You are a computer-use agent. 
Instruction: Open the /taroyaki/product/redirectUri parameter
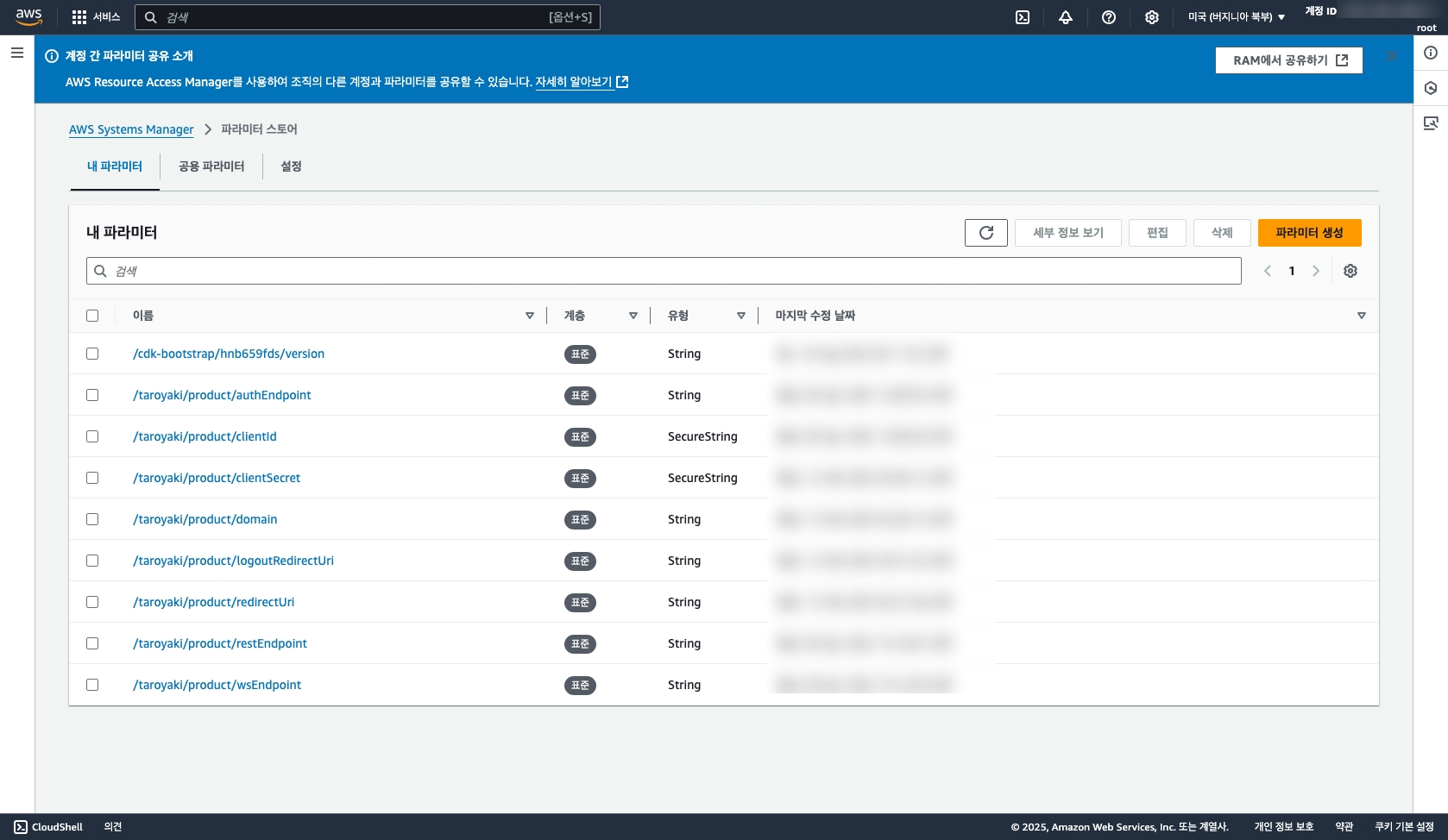[214, 602]
